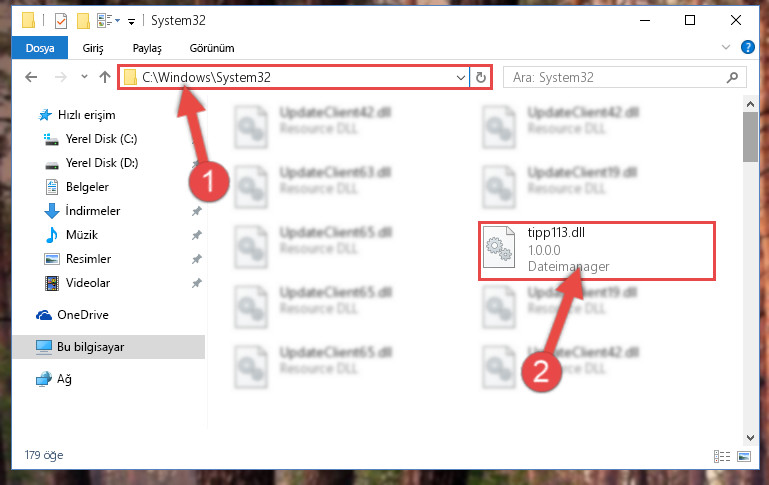769x485 pixels.
Task: Click the vertical scrollbar thumb
Action: pos(750,137)
